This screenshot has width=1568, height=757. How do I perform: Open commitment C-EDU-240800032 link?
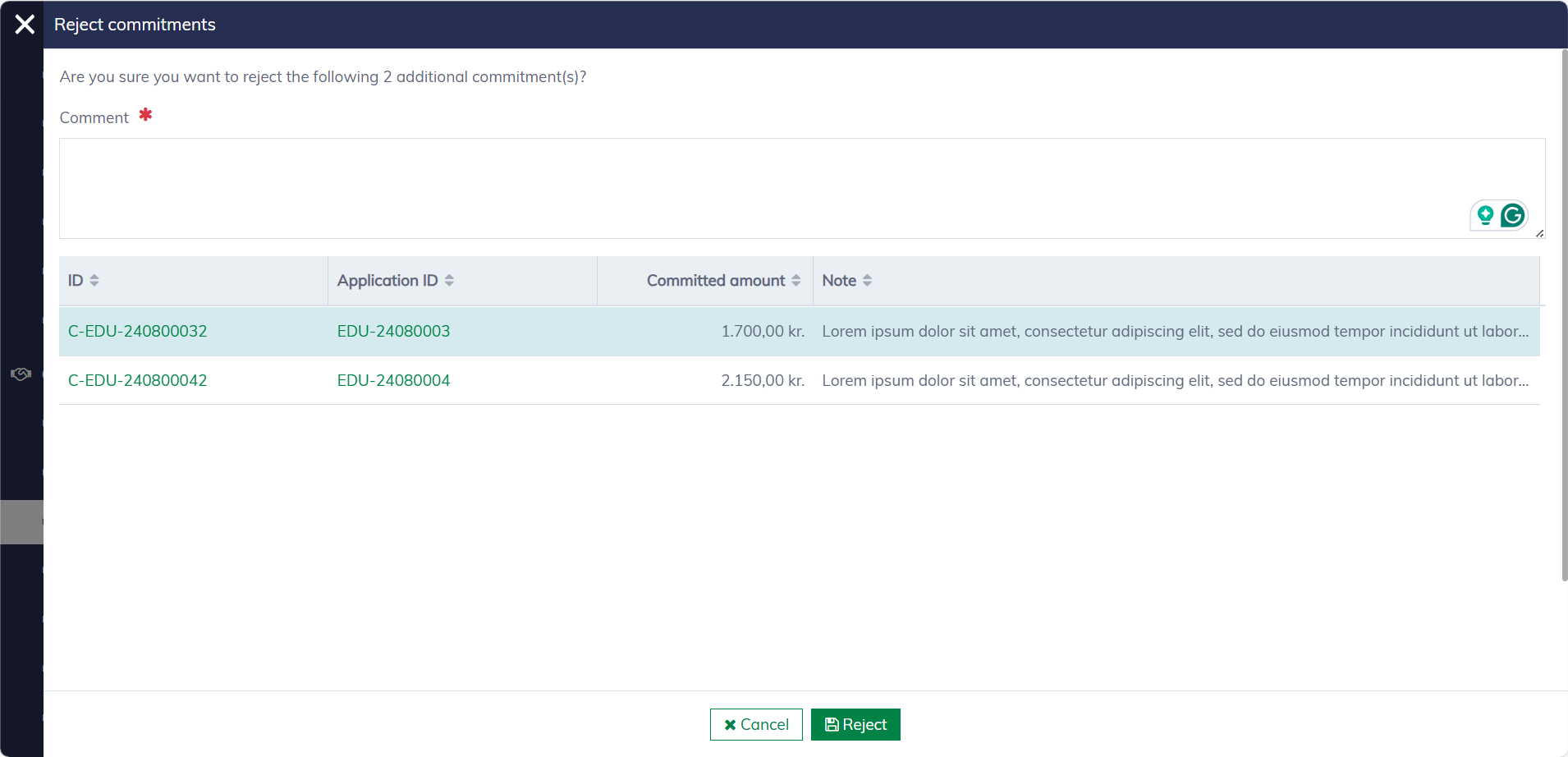137,332
